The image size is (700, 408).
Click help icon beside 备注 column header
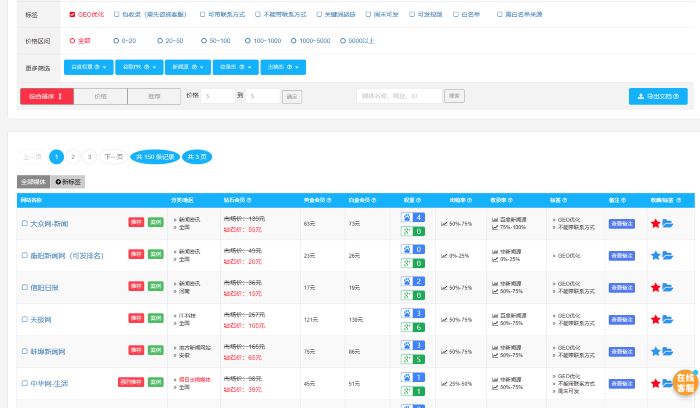click(623, 200)
